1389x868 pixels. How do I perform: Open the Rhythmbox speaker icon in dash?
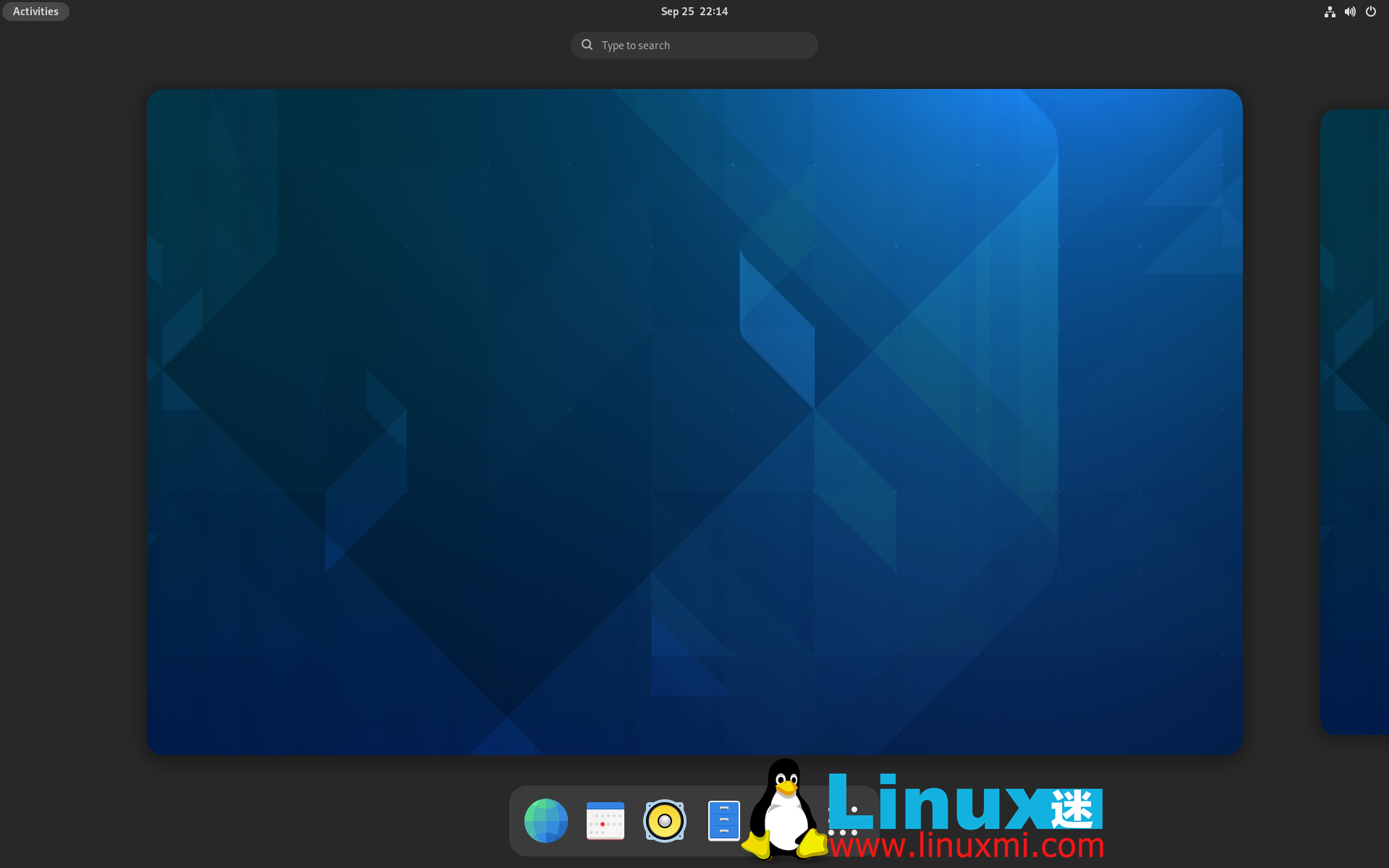[x=665, y=820]
